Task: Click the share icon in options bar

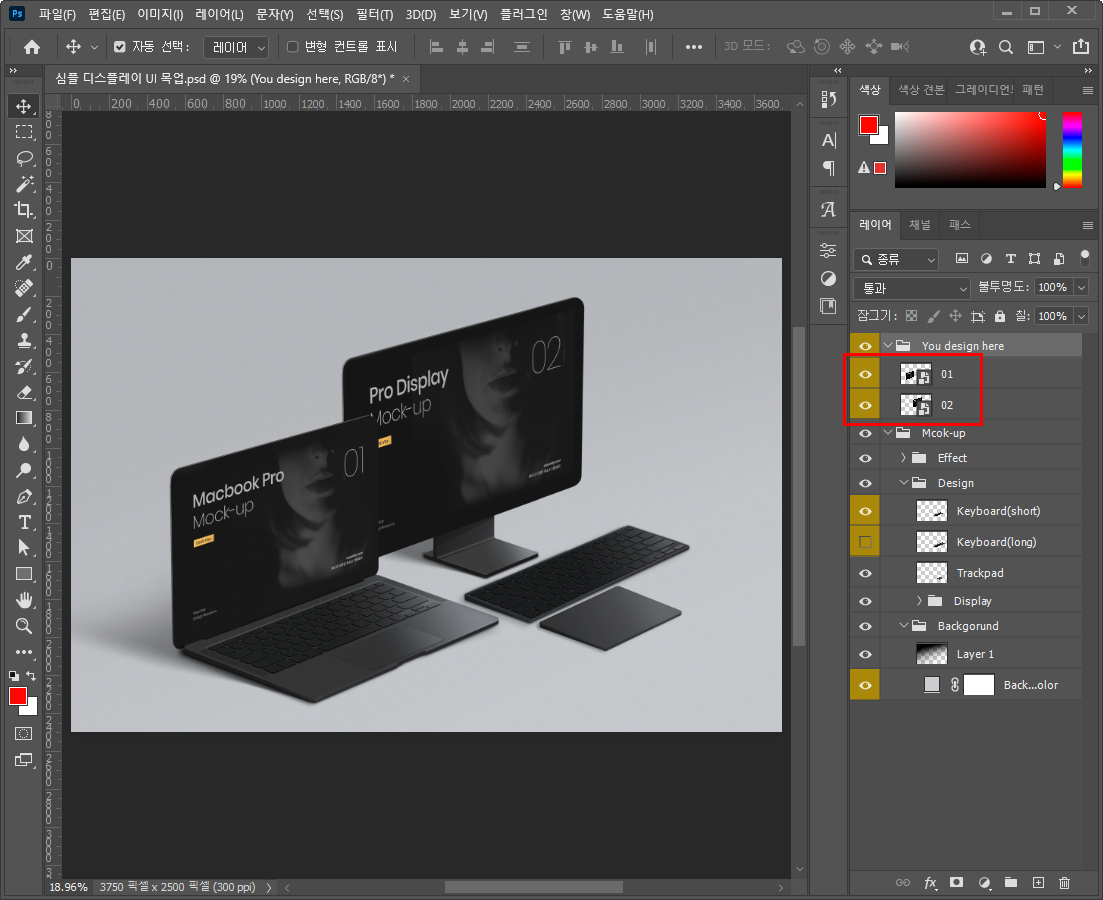Action: point(1080,46)
